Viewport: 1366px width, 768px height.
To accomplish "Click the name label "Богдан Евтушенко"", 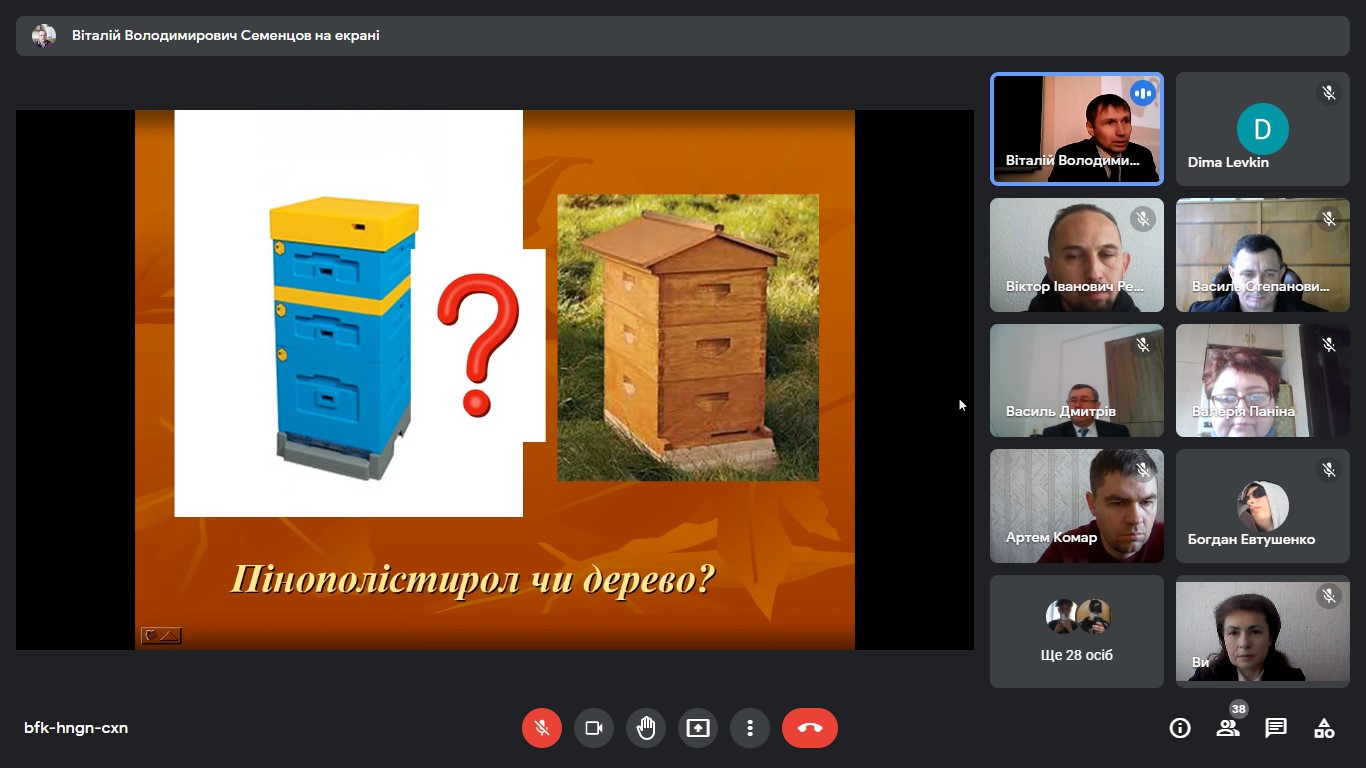I will (1251, 539).
